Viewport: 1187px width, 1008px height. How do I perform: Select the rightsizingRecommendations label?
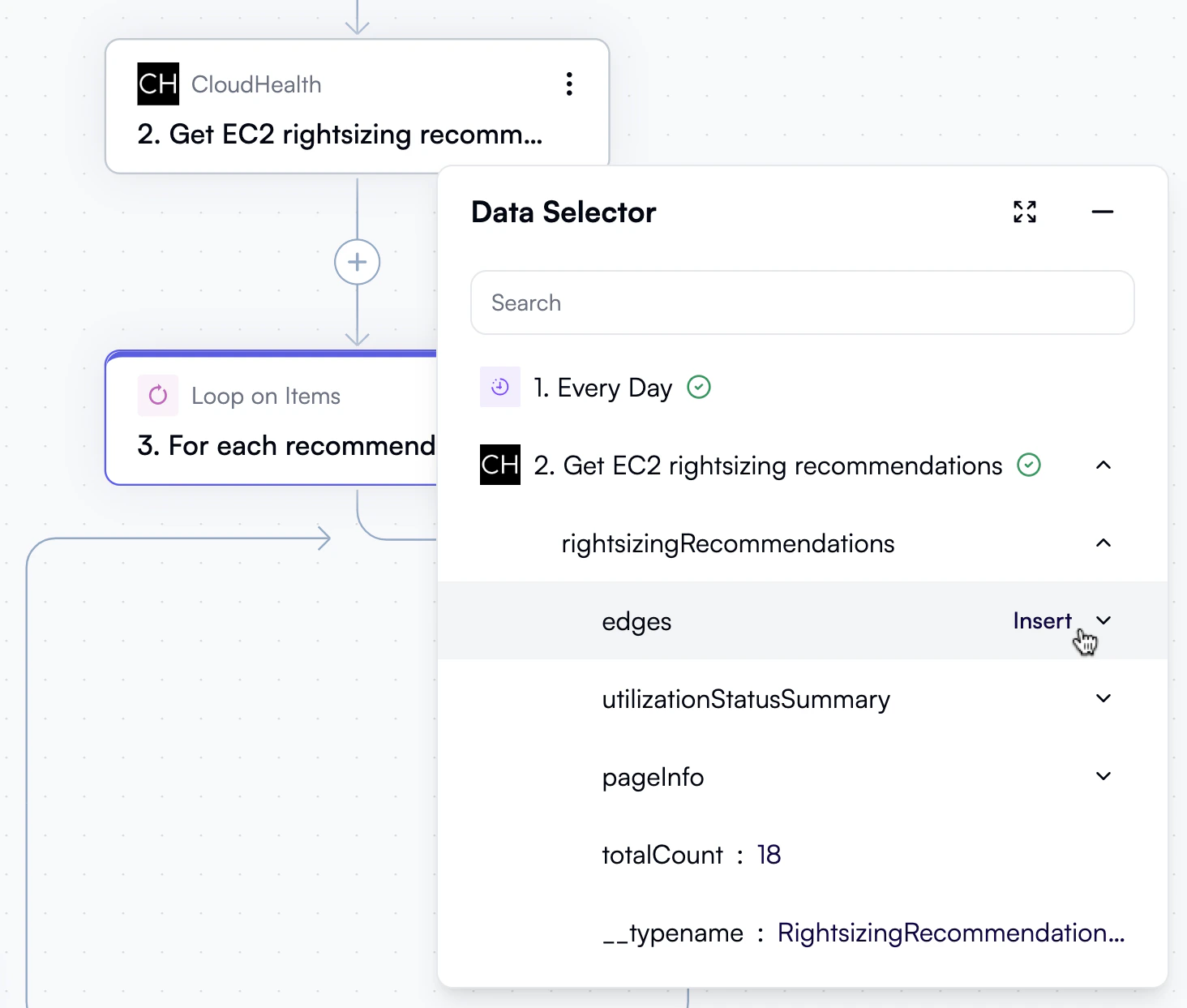tap(728, 543)
